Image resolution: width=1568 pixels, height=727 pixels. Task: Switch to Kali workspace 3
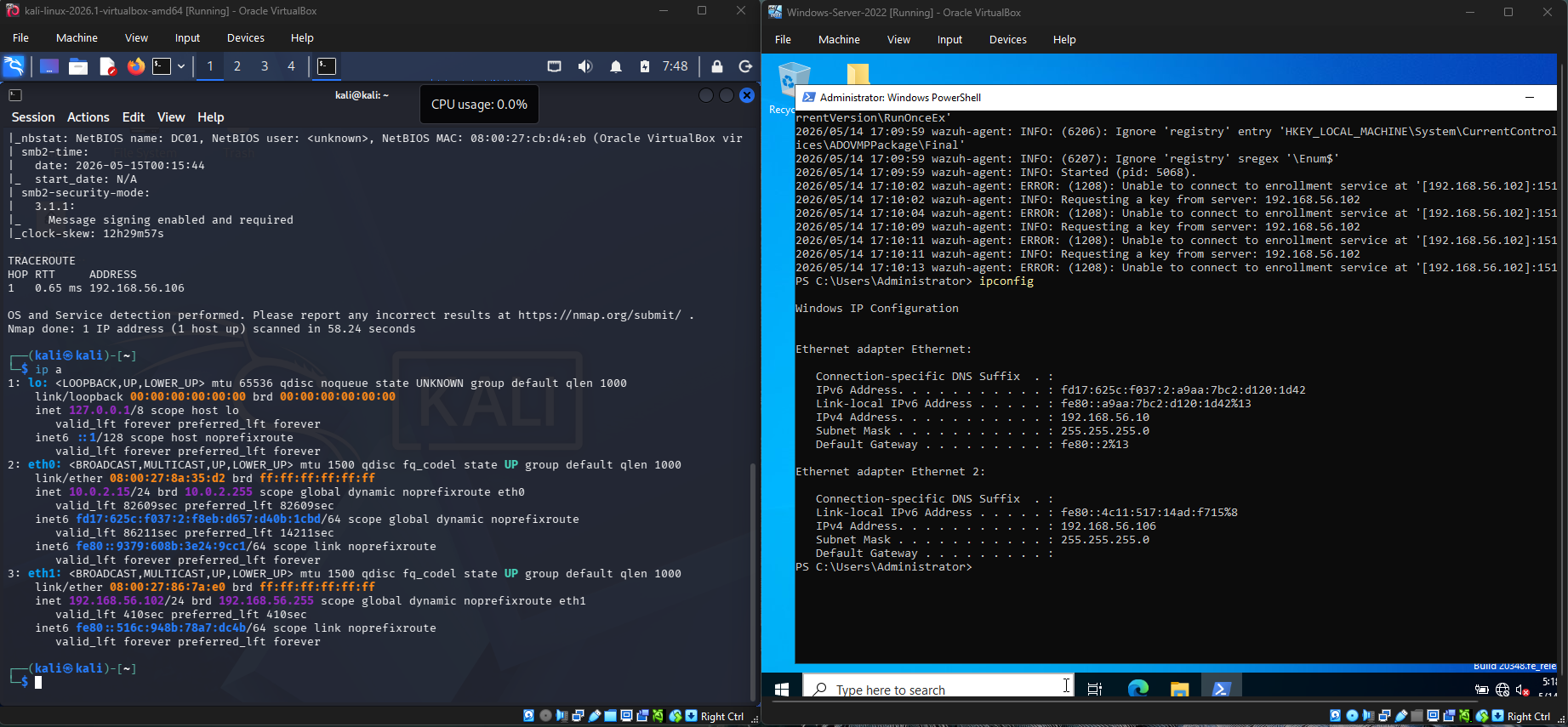(265, 66)
